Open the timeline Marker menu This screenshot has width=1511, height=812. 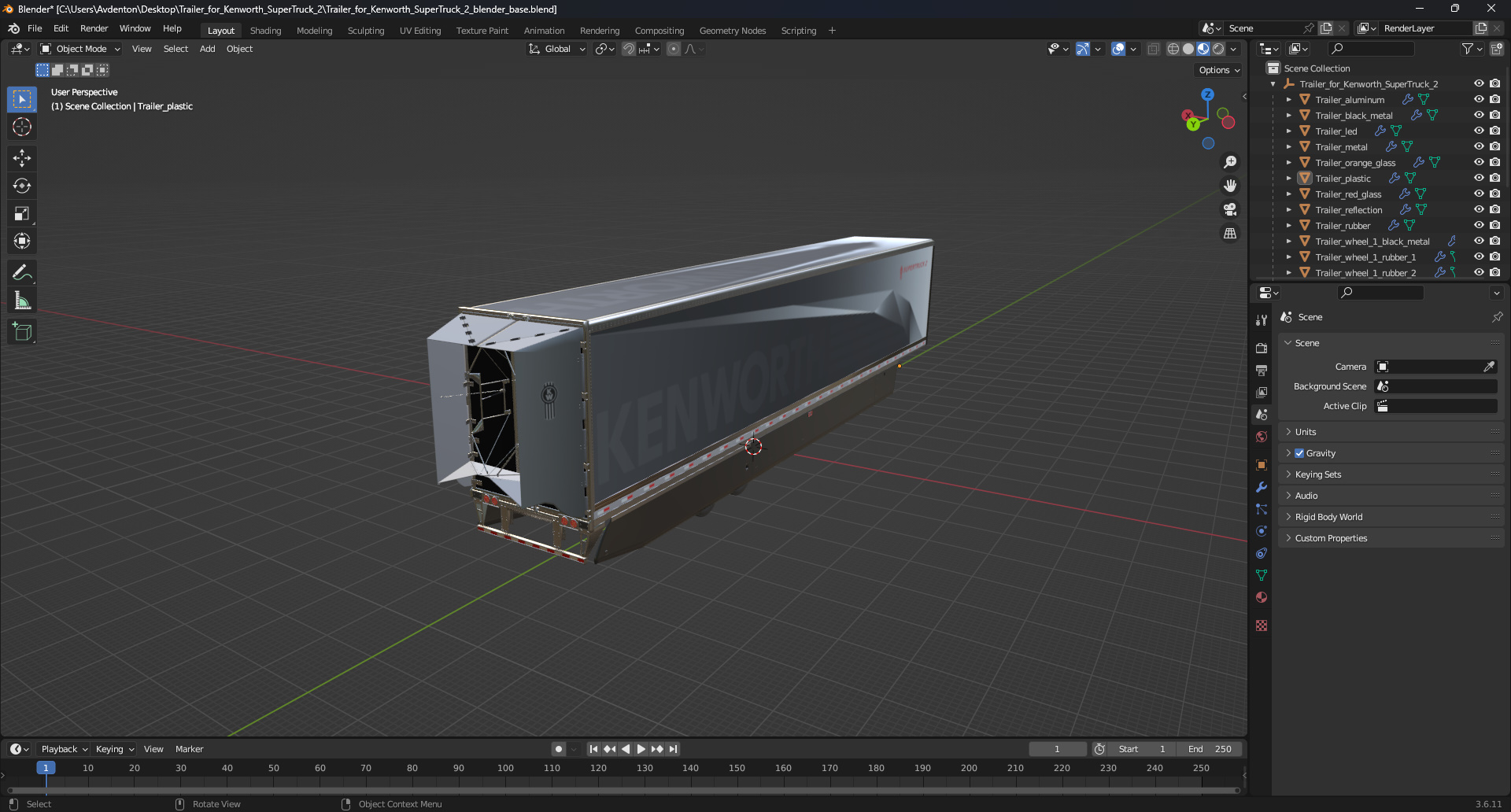tap(189, 749)
